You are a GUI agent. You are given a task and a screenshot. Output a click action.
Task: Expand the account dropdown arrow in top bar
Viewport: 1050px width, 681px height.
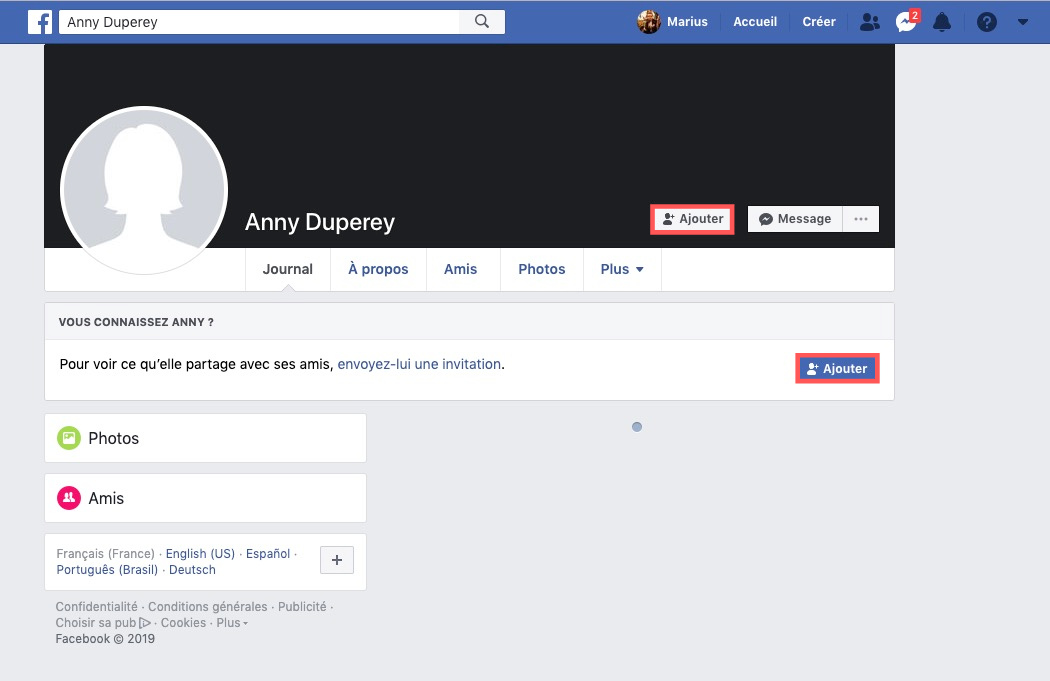click(1023, 22)
